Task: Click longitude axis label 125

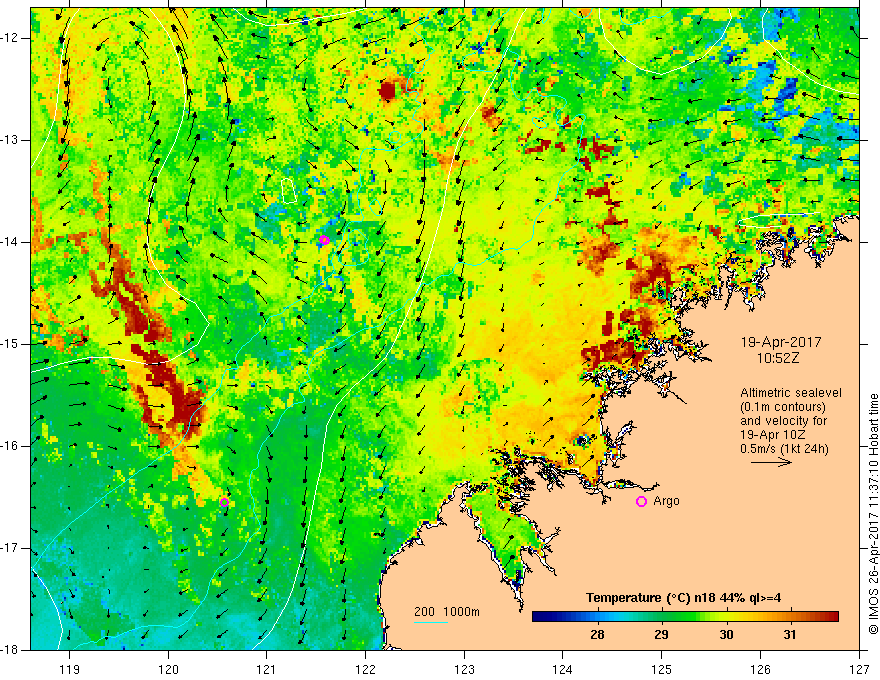Action: pyautogui.click(x=661, y=669)
